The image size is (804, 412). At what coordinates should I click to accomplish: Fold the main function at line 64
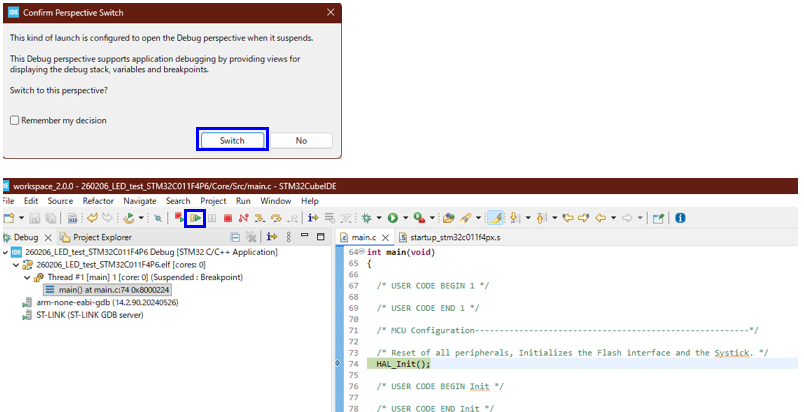point(363,251)
